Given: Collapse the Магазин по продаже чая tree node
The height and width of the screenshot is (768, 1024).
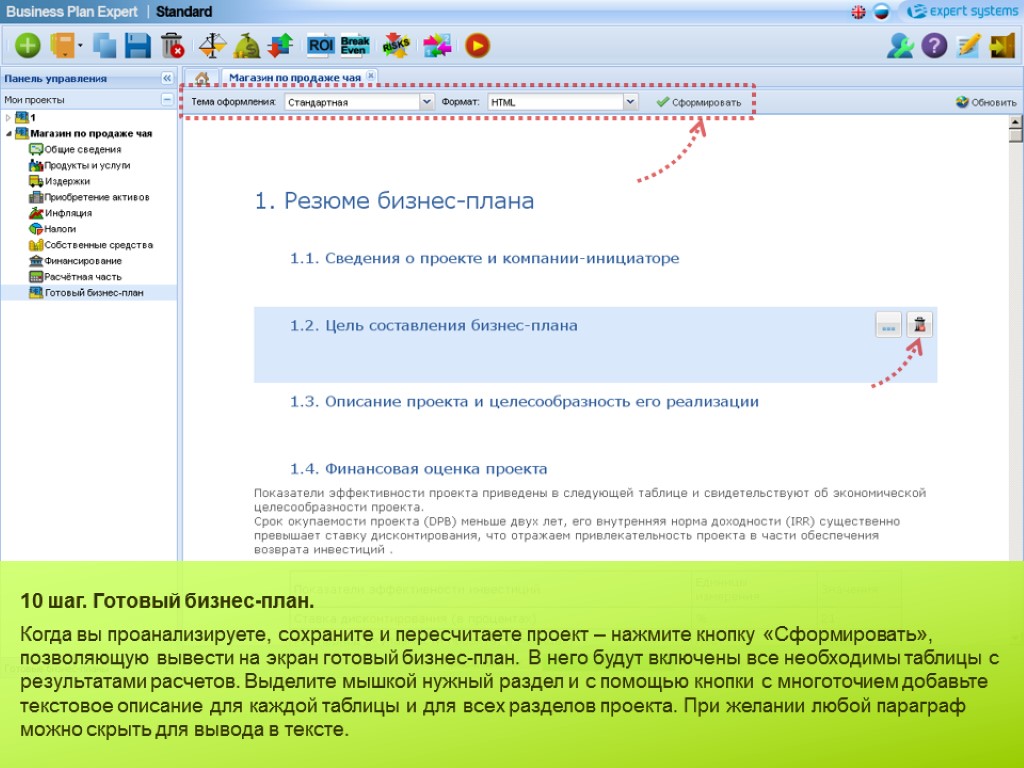Looking at the screenshot, I should pyautogui.click(x=8, y=133).
